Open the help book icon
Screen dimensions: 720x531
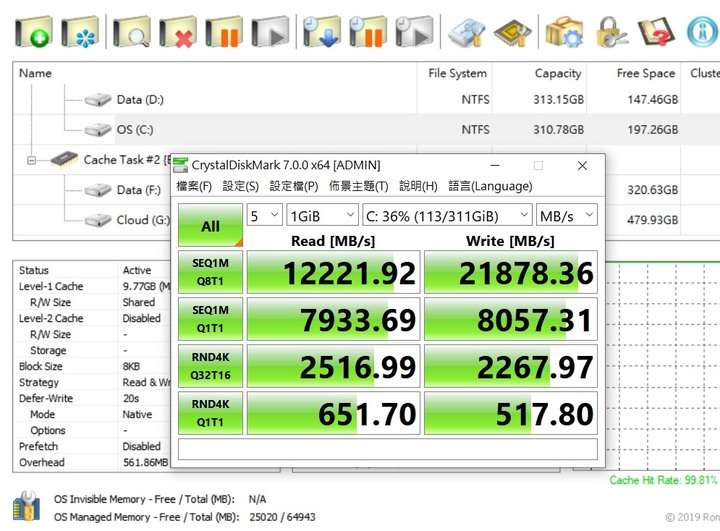657,31
